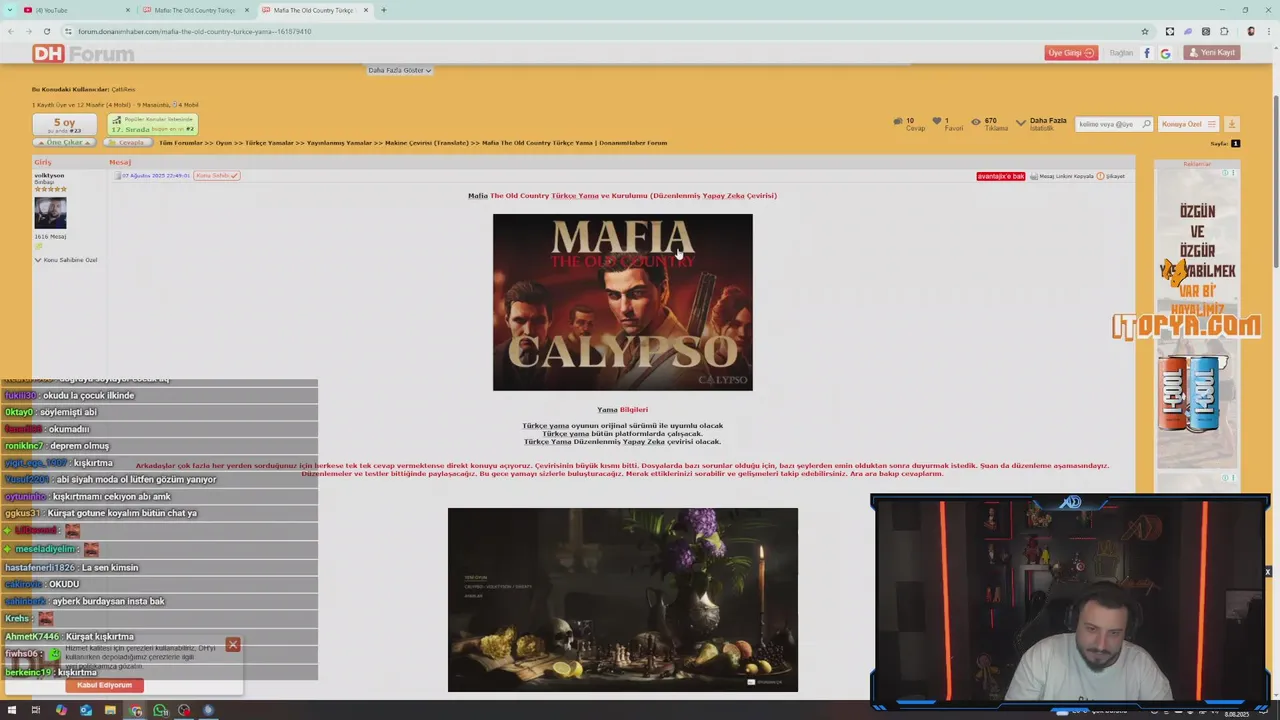
Task: Click the page vertical scrollbar
Action: [1275, 180]
